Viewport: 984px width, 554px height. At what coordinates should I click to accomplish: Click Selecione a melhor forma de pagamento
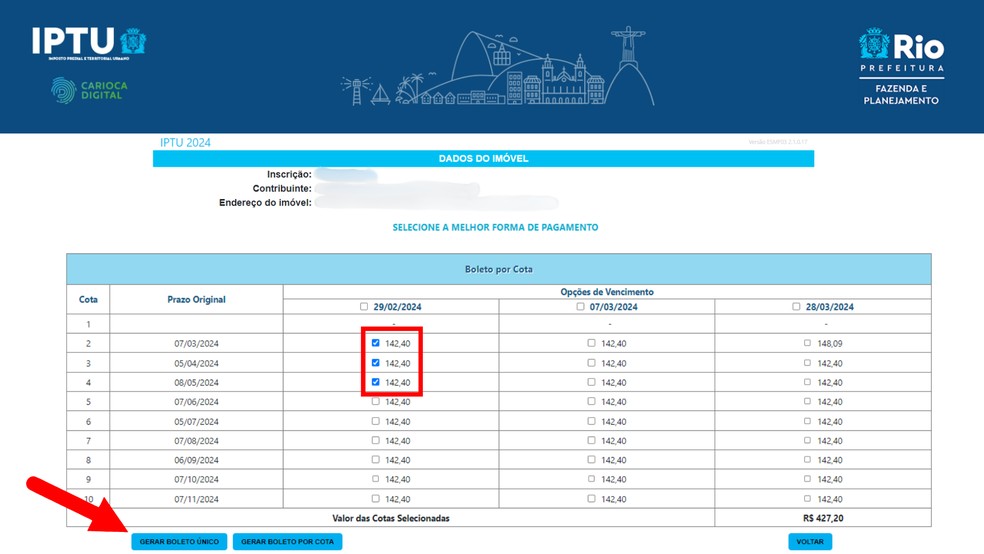click(495, 227)
